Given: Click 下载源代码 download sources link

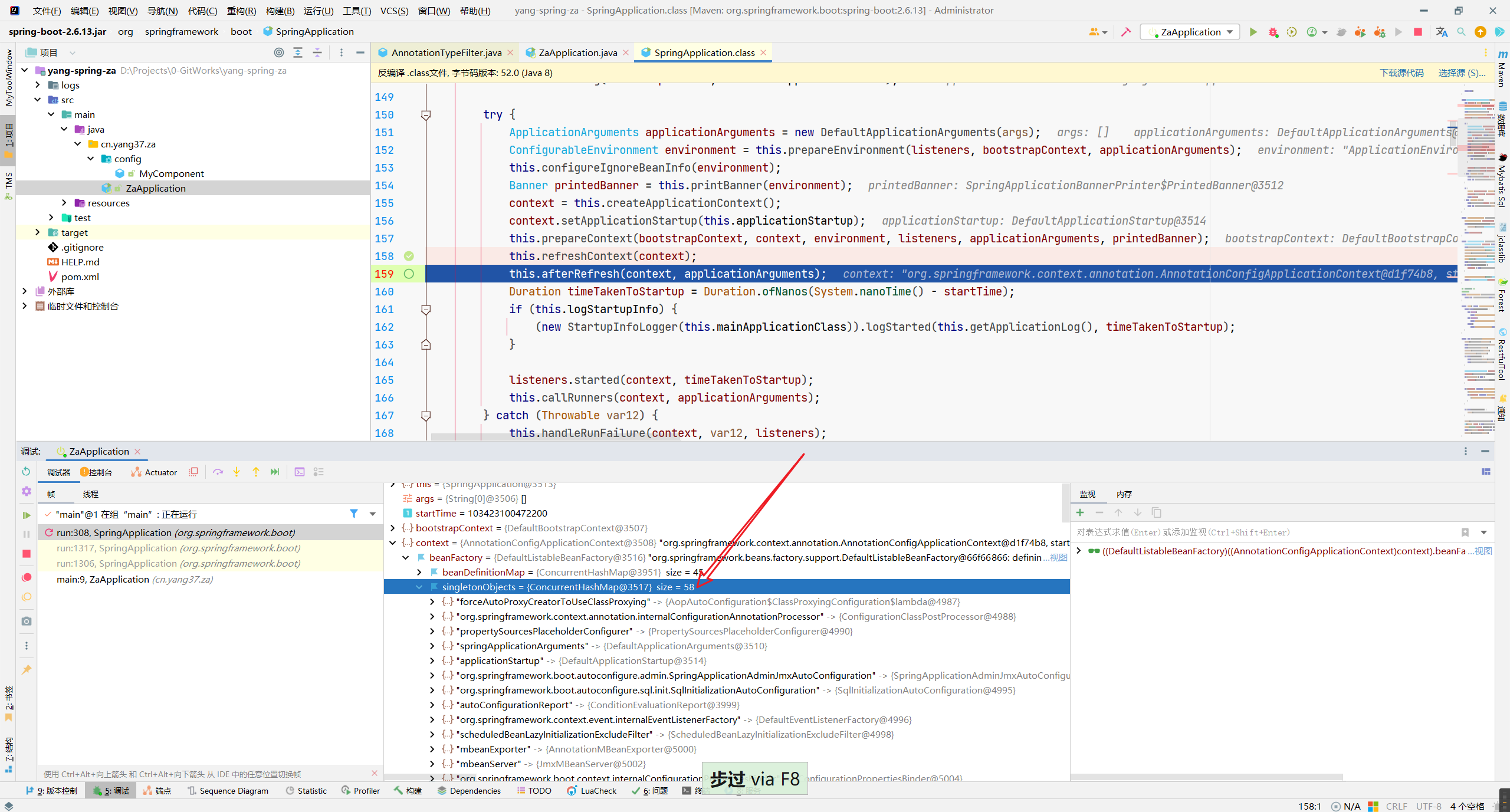Looking at the screenshot, I should coord(1401,73).
